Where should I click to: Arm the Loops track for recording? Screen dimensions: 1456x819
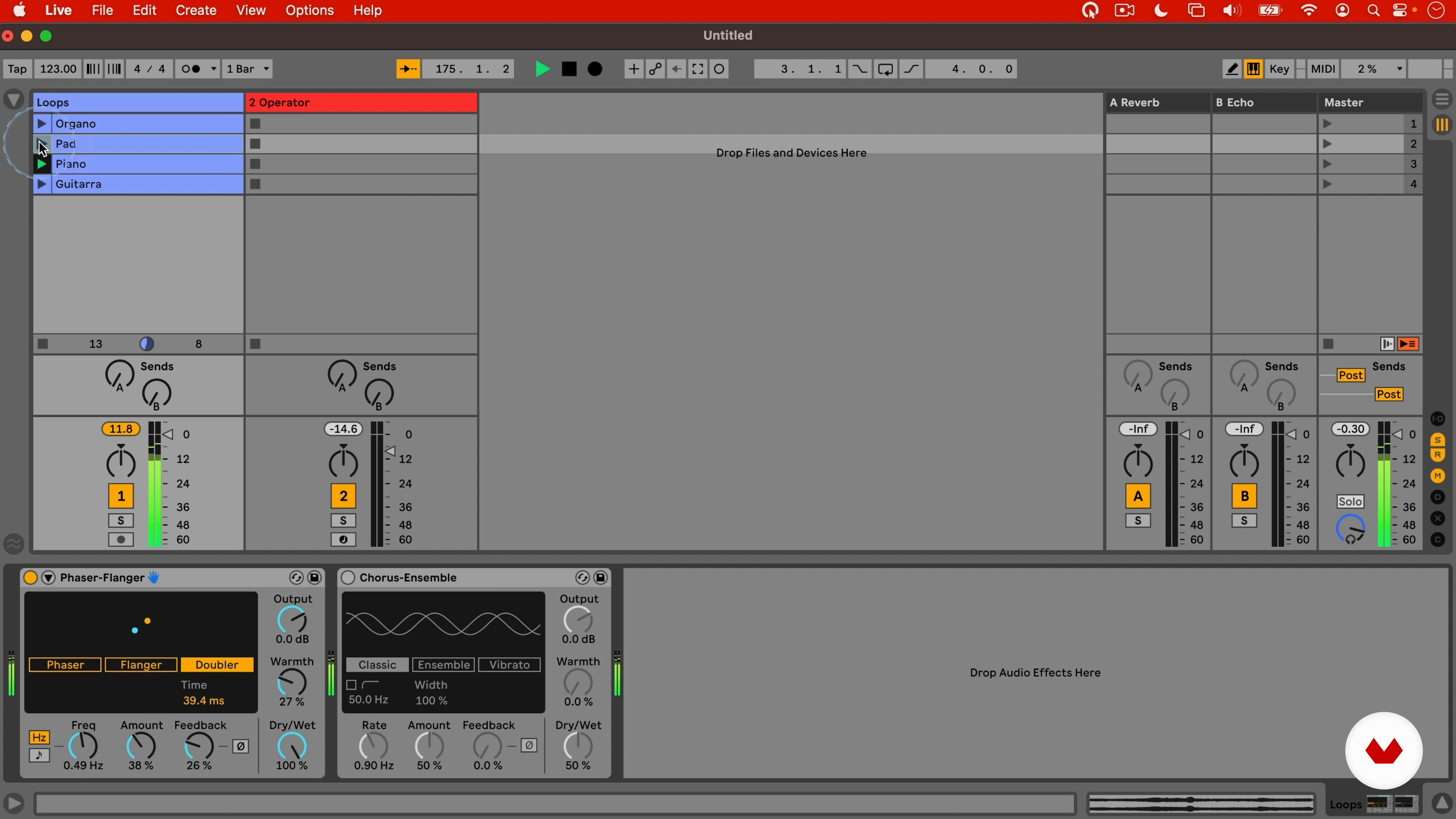tap(121, 540)
